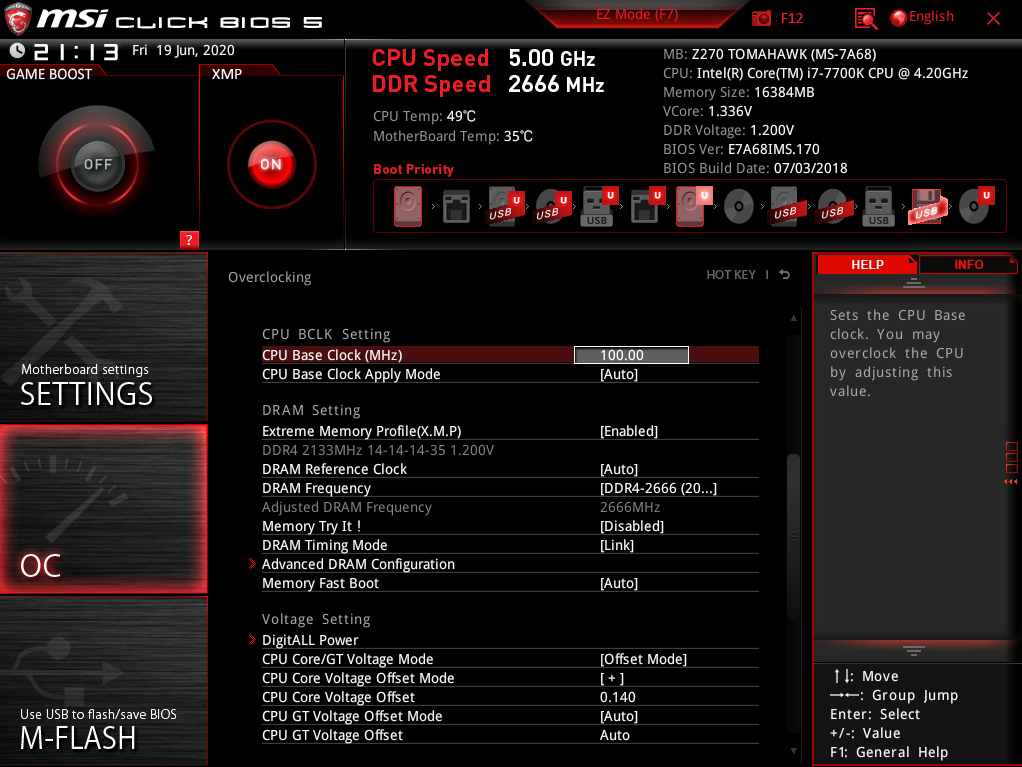
Task: Click the Fri 19 Jun, 2020 date
Action: click(x=183, y=50)
